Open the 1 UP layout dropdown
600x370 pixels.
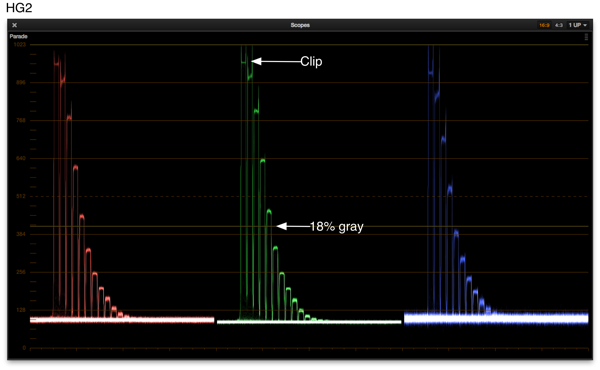(577, 25)
